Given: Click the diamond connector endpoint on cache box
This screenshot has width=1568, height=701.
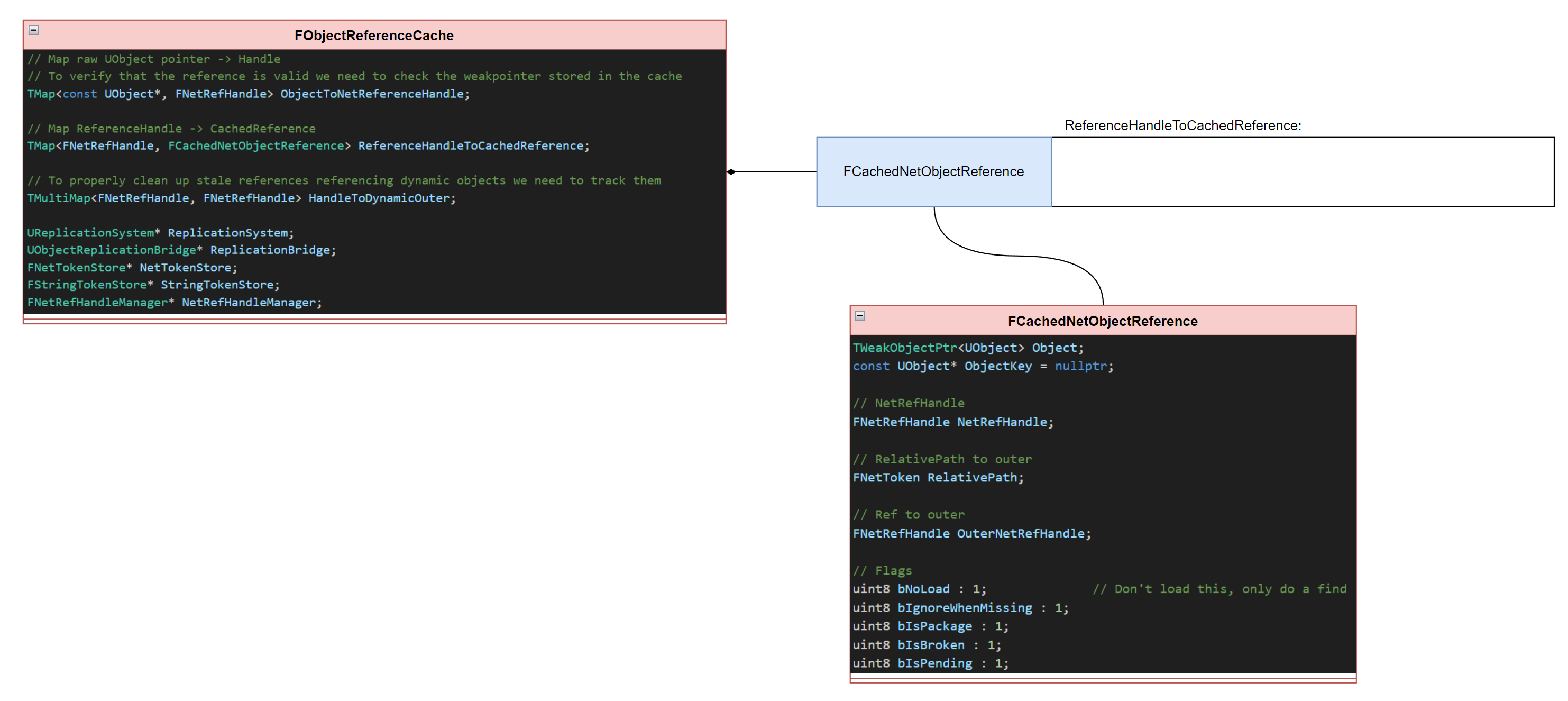Looking at the screenshot, I should click(731, 172).
